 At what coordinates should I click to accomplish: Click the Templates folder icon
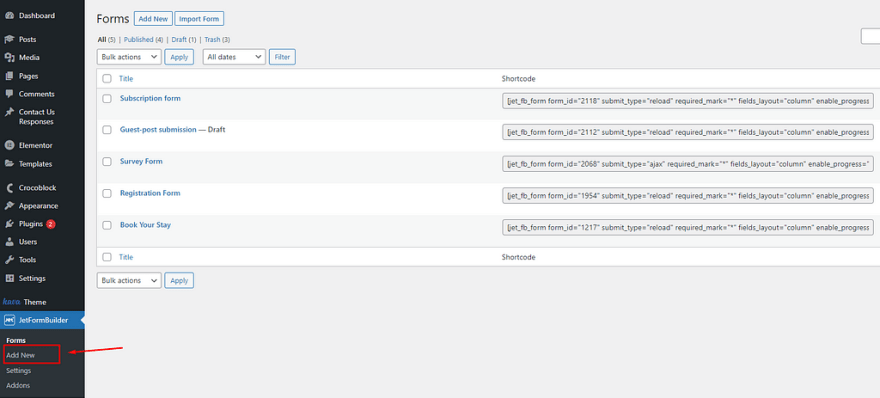click(9, 164)
